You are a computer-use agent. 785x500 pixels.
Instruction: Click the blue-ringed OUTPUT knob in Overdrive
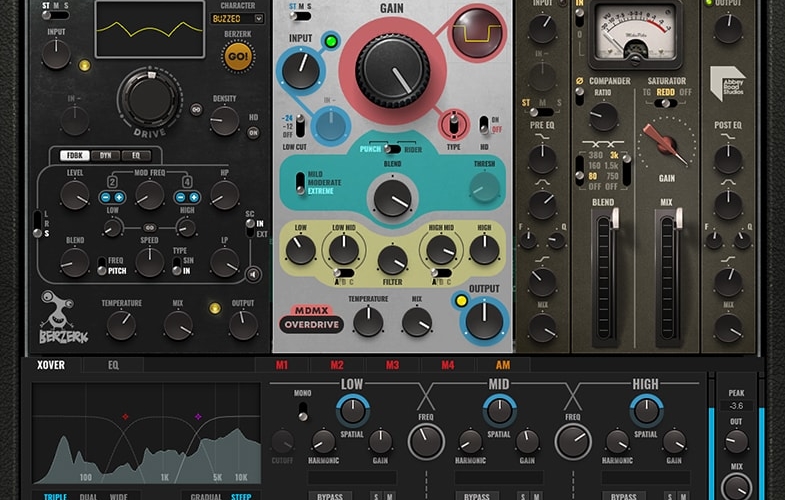coord(484,321)
